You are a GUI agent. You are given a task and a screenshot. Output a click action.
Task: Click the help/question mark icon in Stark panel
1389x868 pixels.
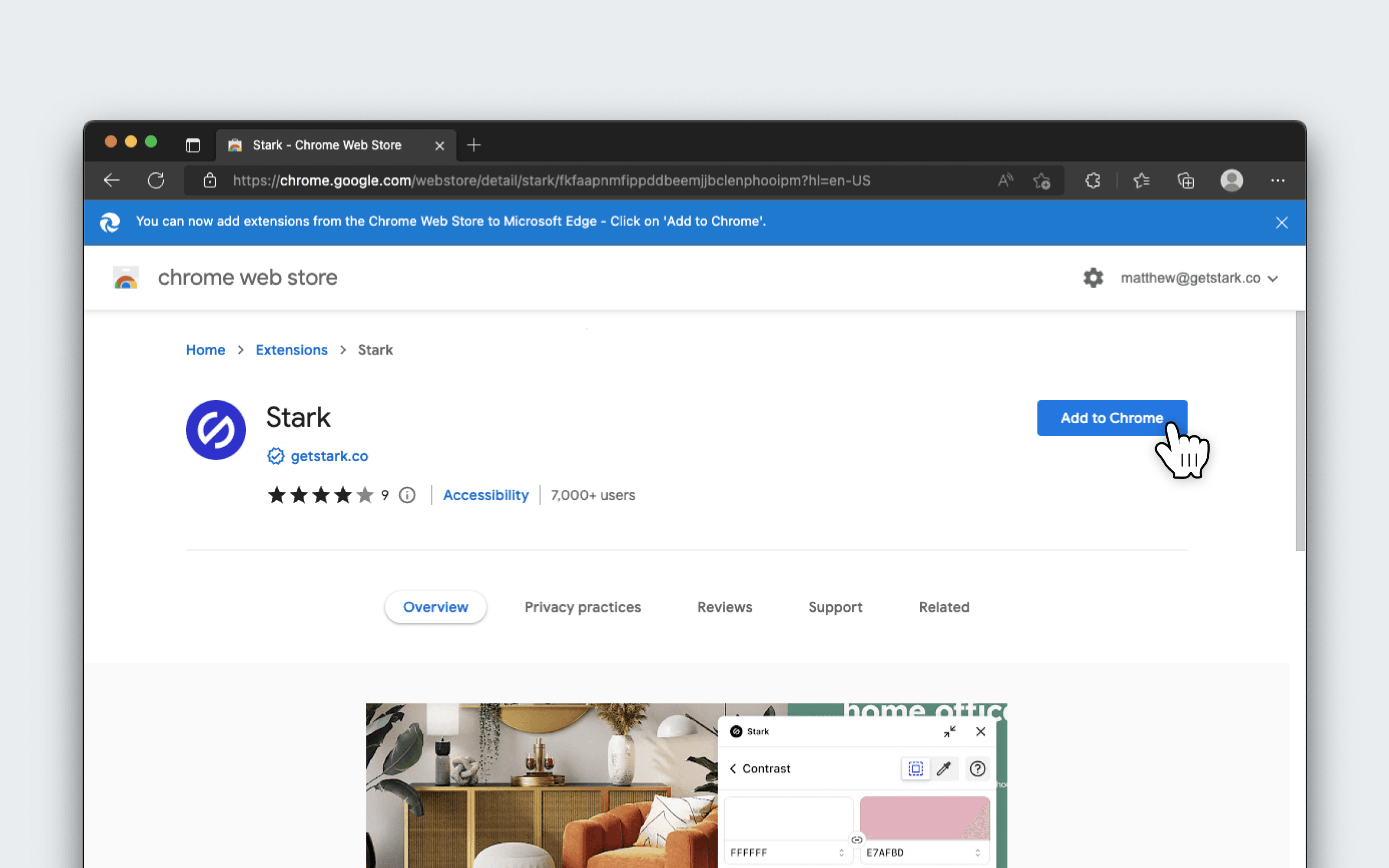coord(978,768)
